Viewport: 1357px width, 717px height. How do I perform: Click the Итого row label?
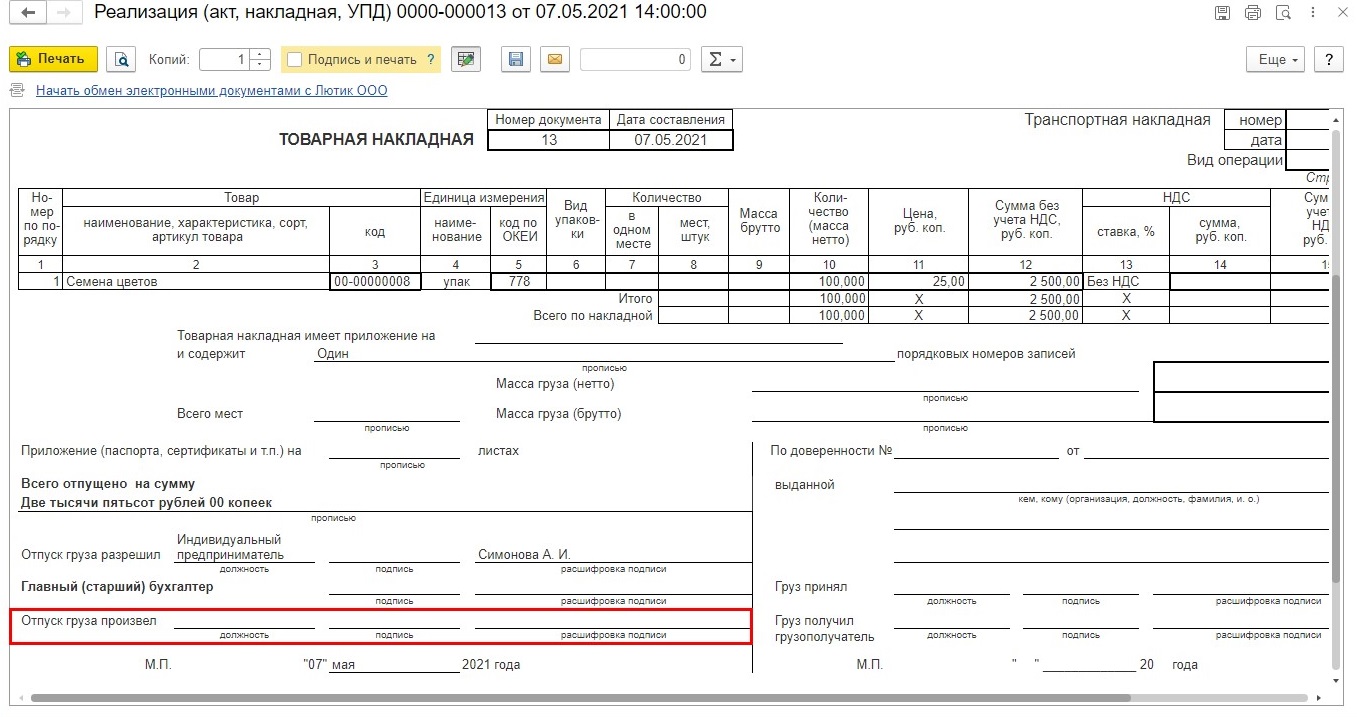tap(635, 299)
